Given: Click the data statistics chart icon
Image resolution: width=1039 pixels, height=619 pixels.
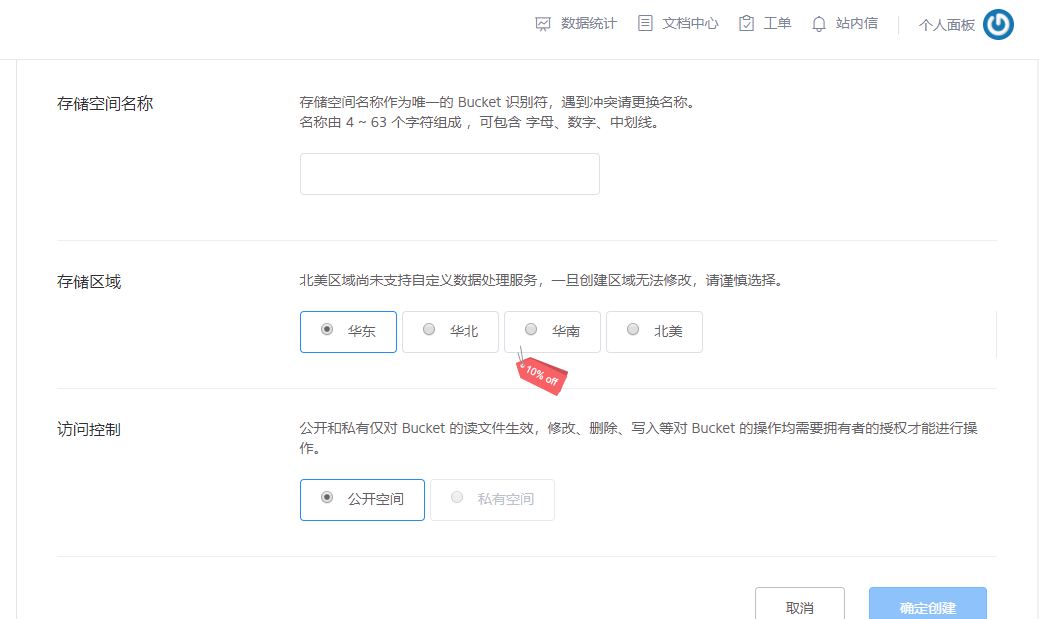Looking at the screenshot, I should (x=543, y=24).
